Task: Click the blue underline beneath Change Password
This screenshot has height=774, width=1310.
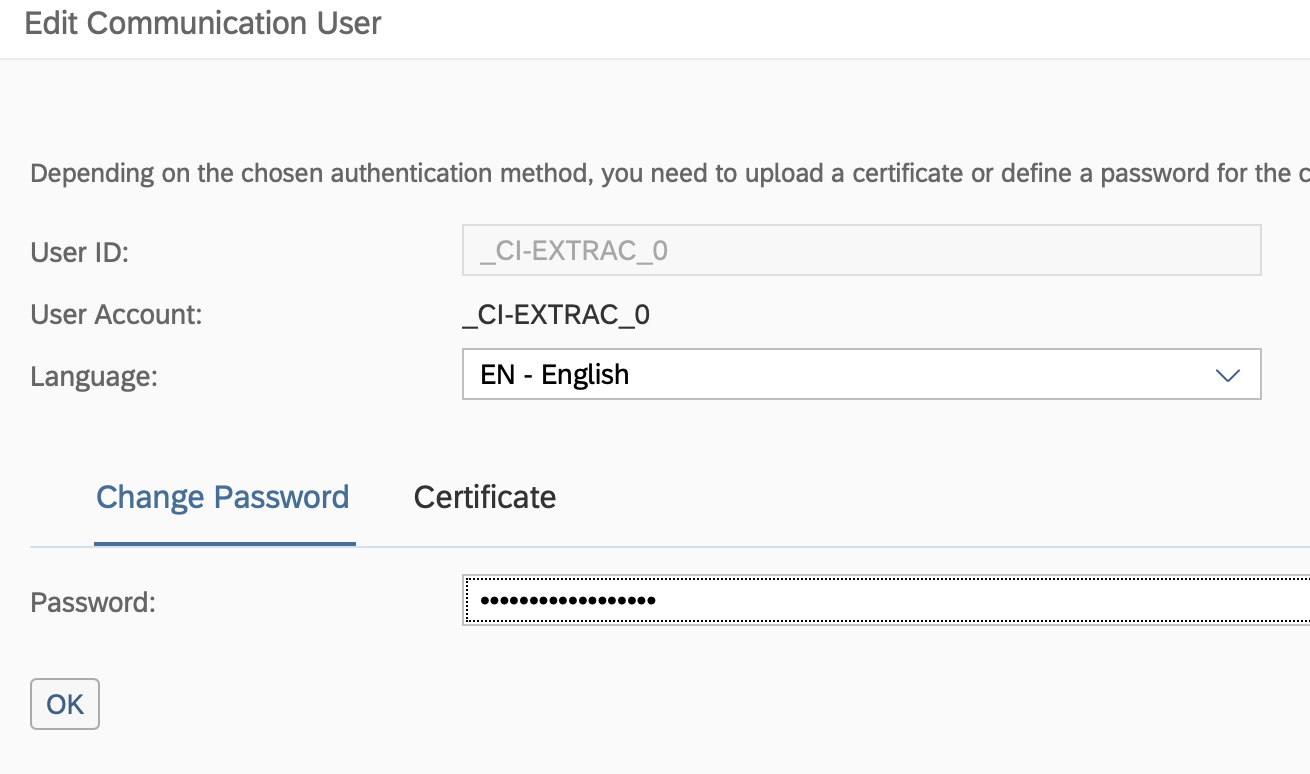Action: pyautogui.click(x=224, y=543)
